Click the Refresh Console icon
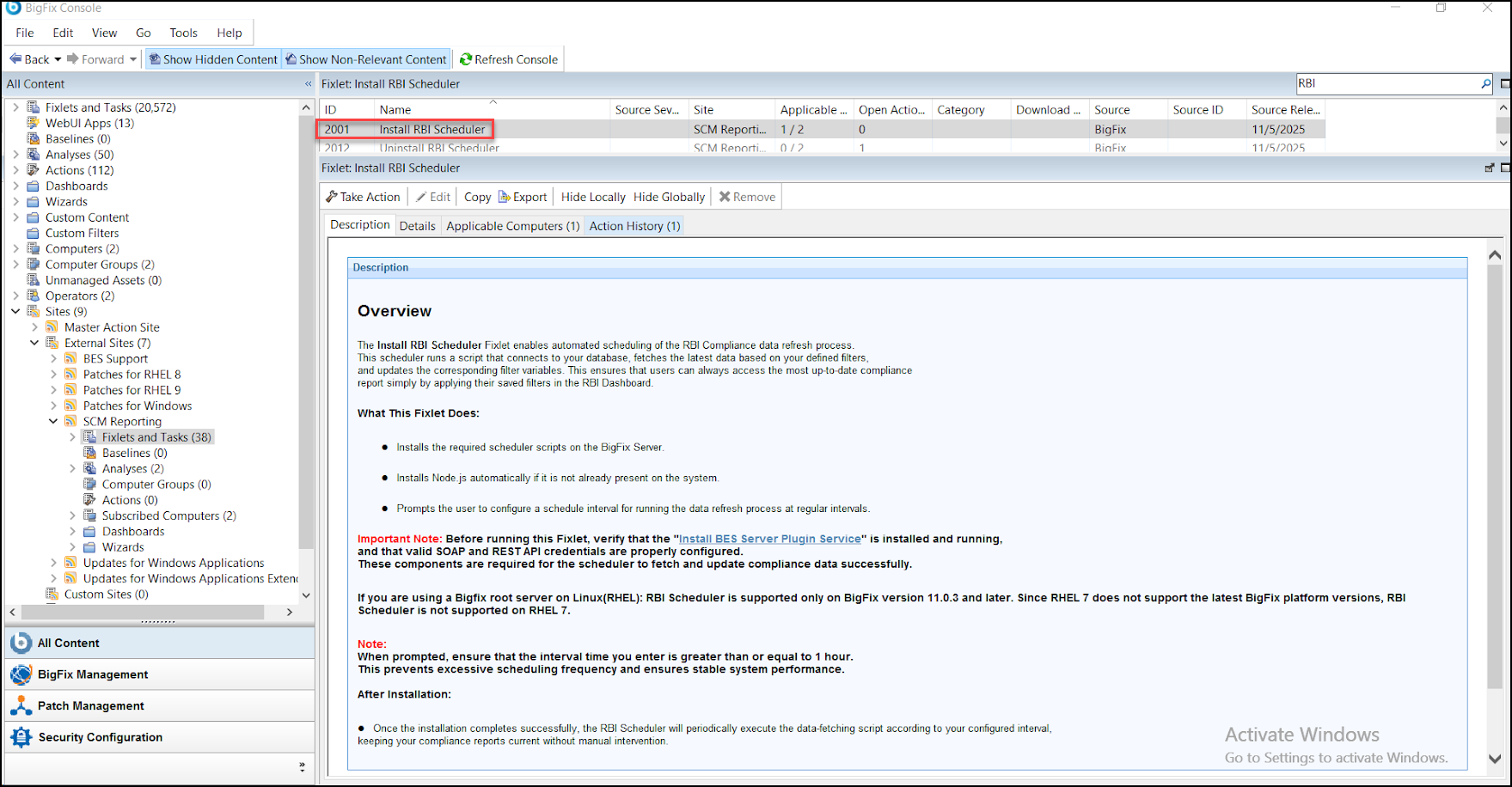This screenshot has width=1512, height=787. [x=466, y=58]
